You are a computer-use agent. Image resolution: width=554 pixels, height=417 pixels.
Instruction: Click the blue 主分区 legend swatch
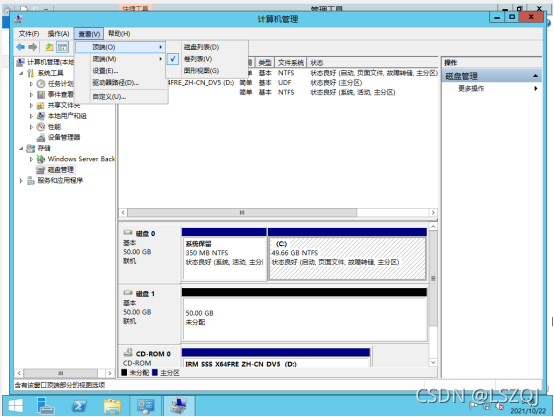coord(155,372)
